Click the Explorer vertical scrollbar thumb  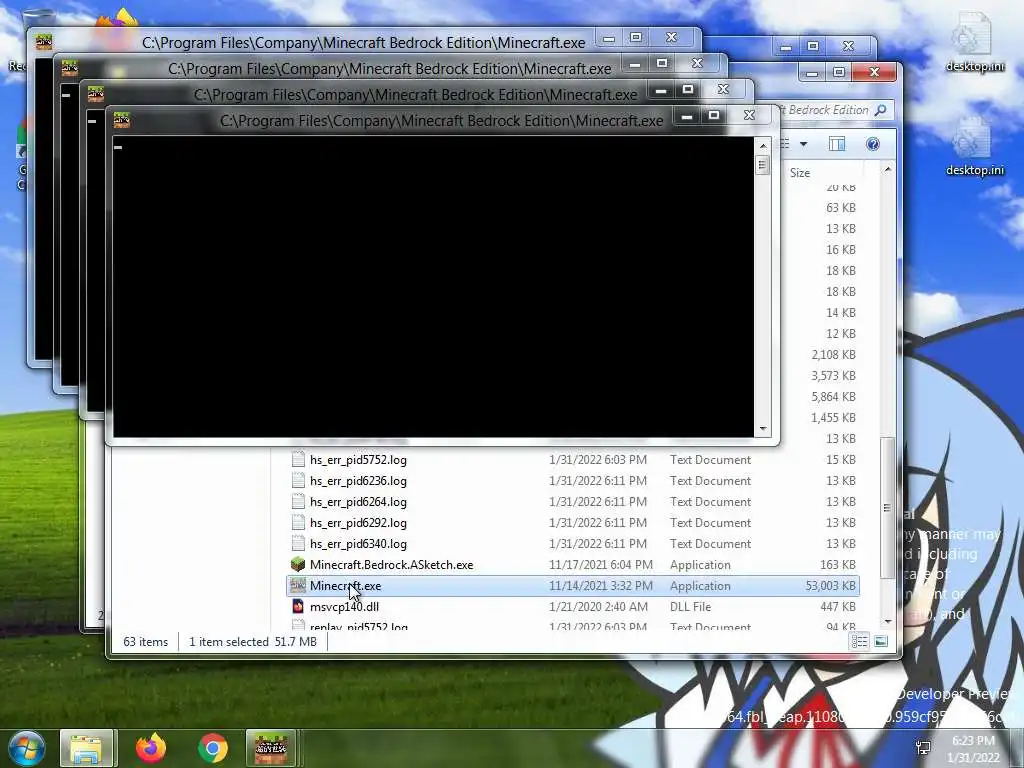pos(888,507)
